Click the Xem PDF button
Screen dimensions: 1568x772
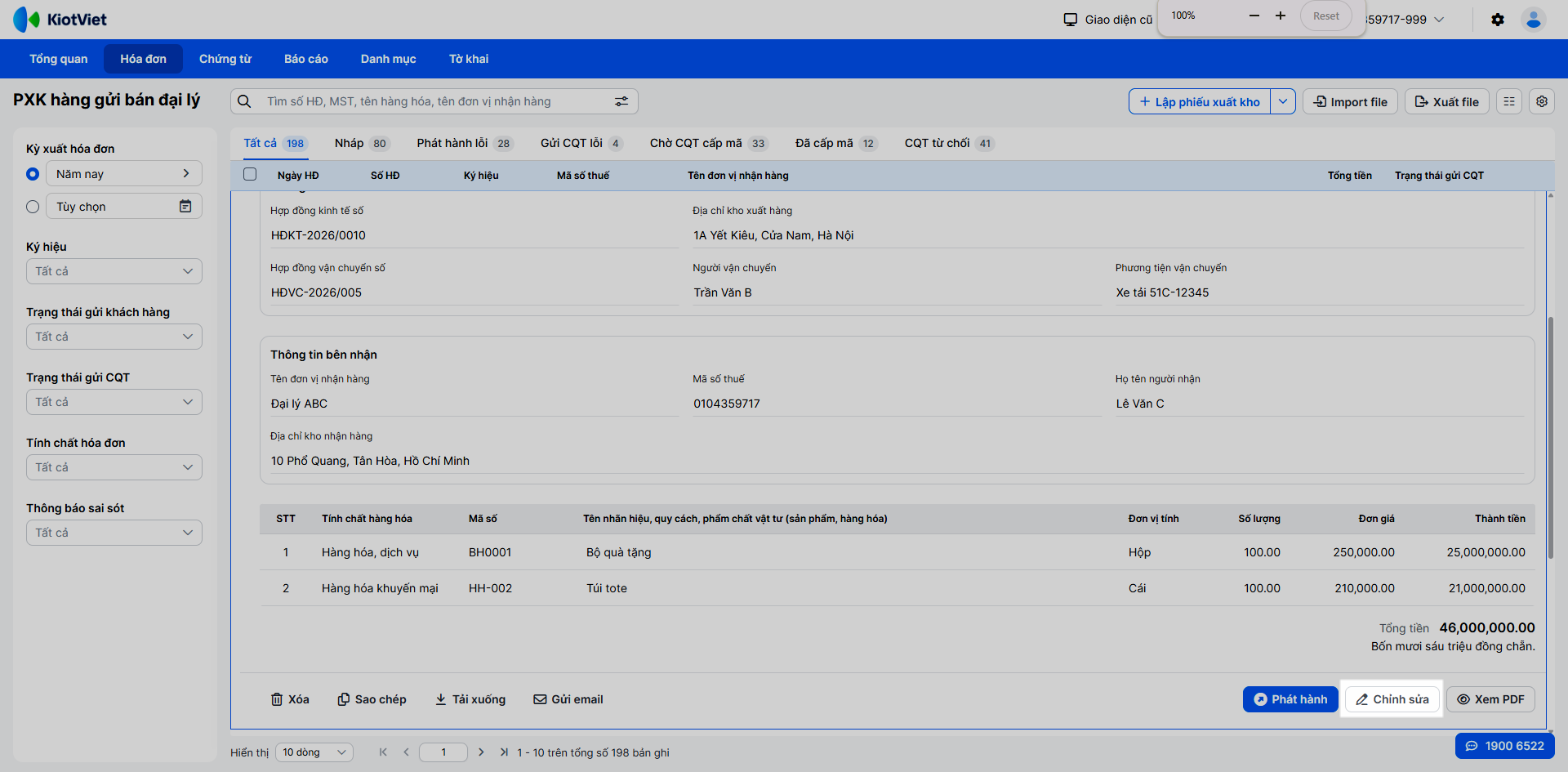pyautogui.click(x=1491, y=699)
